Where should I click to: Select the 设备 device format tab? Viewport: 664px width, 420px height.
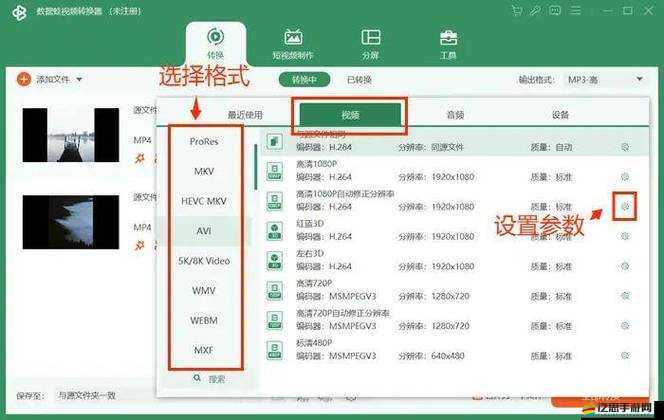pos(560,115)
